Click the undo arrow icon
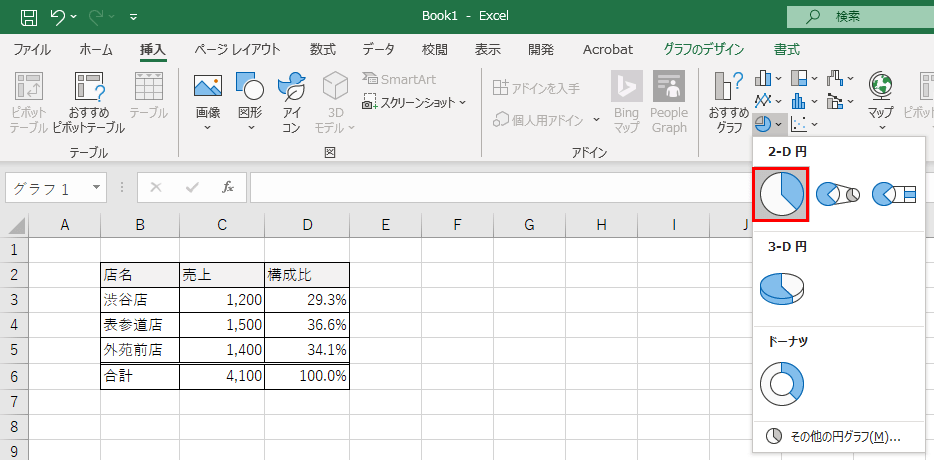Image resolution: width=934 pixels, height=460 pixels. pos(58,17)
